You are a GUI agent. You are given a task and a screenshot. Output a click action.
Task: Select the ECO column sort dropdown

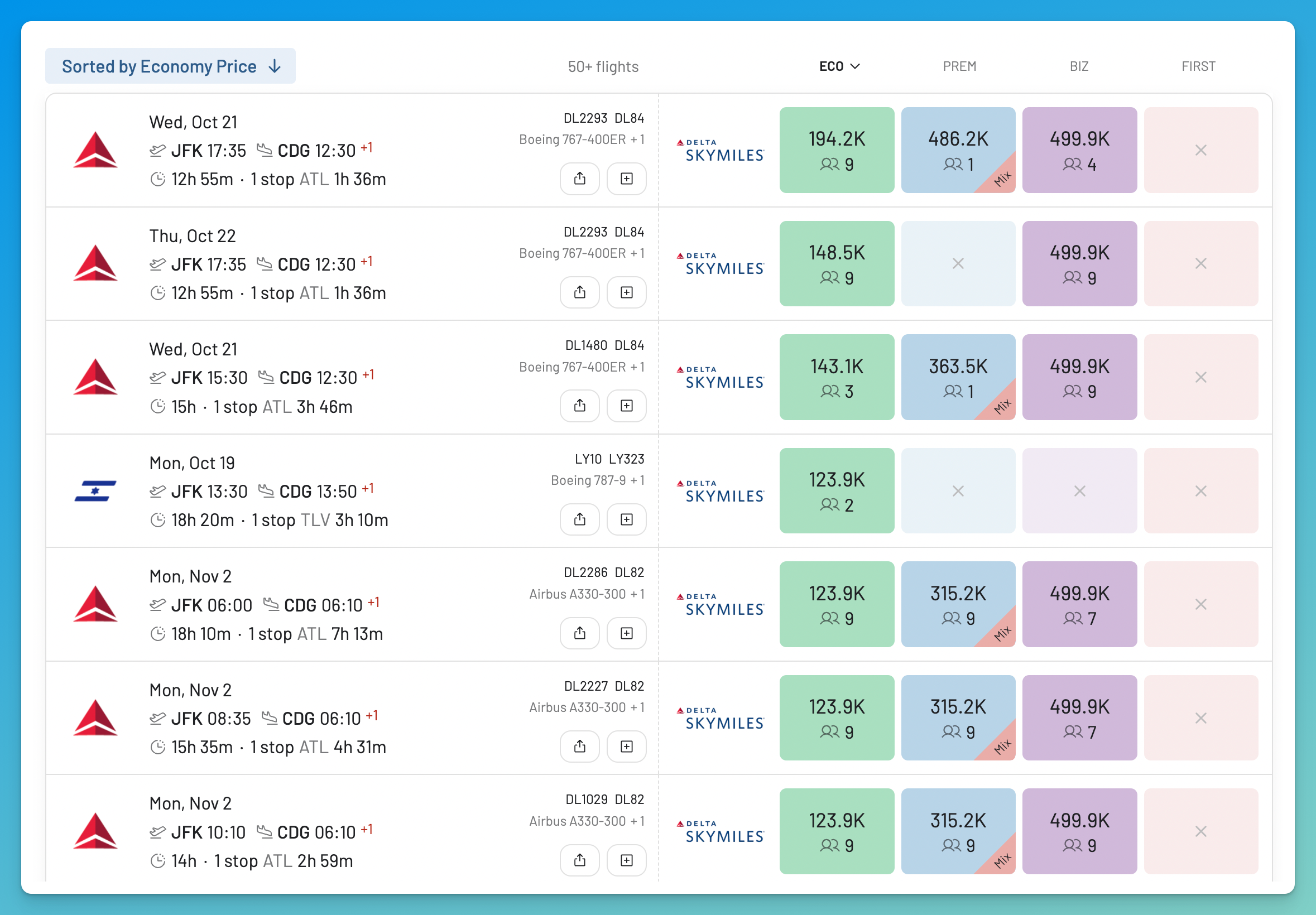click(839, 66)
